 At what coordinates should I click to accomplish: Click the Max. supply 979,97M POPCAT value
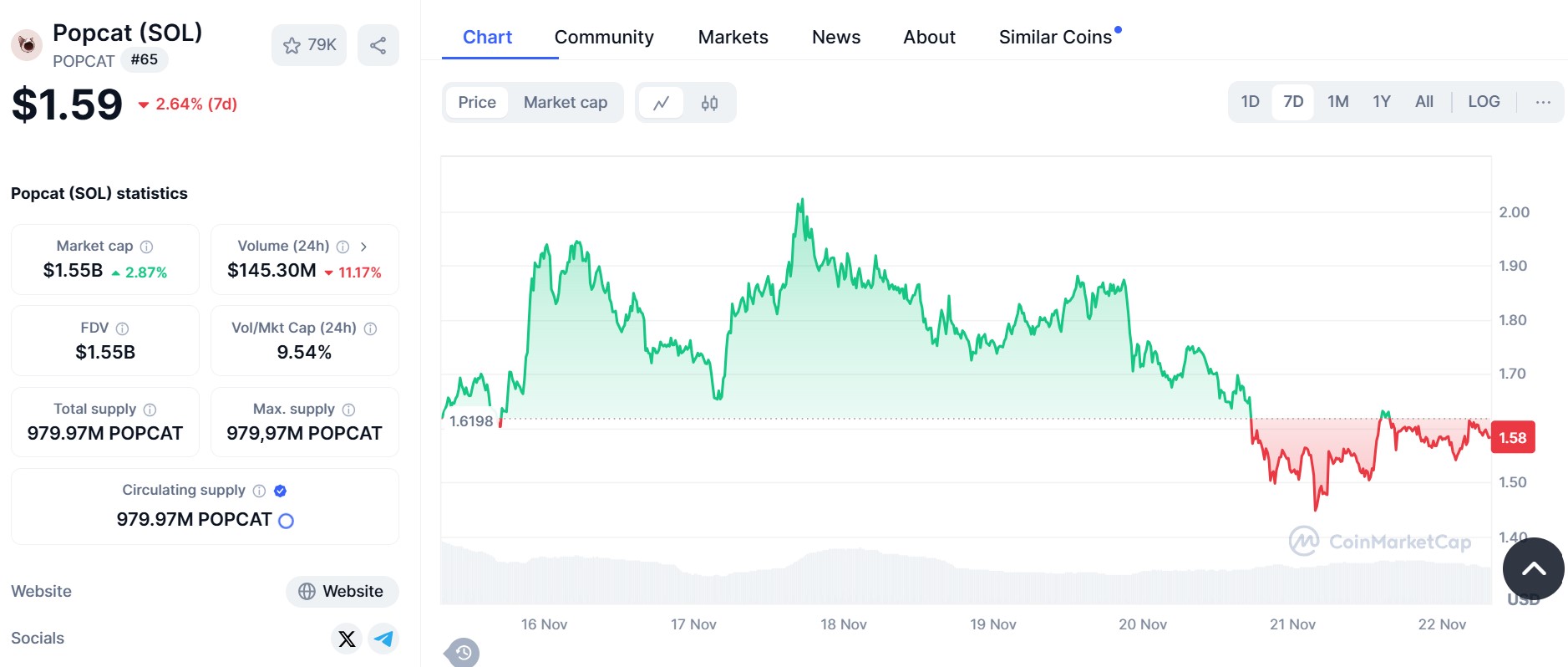tap(304, 434)
